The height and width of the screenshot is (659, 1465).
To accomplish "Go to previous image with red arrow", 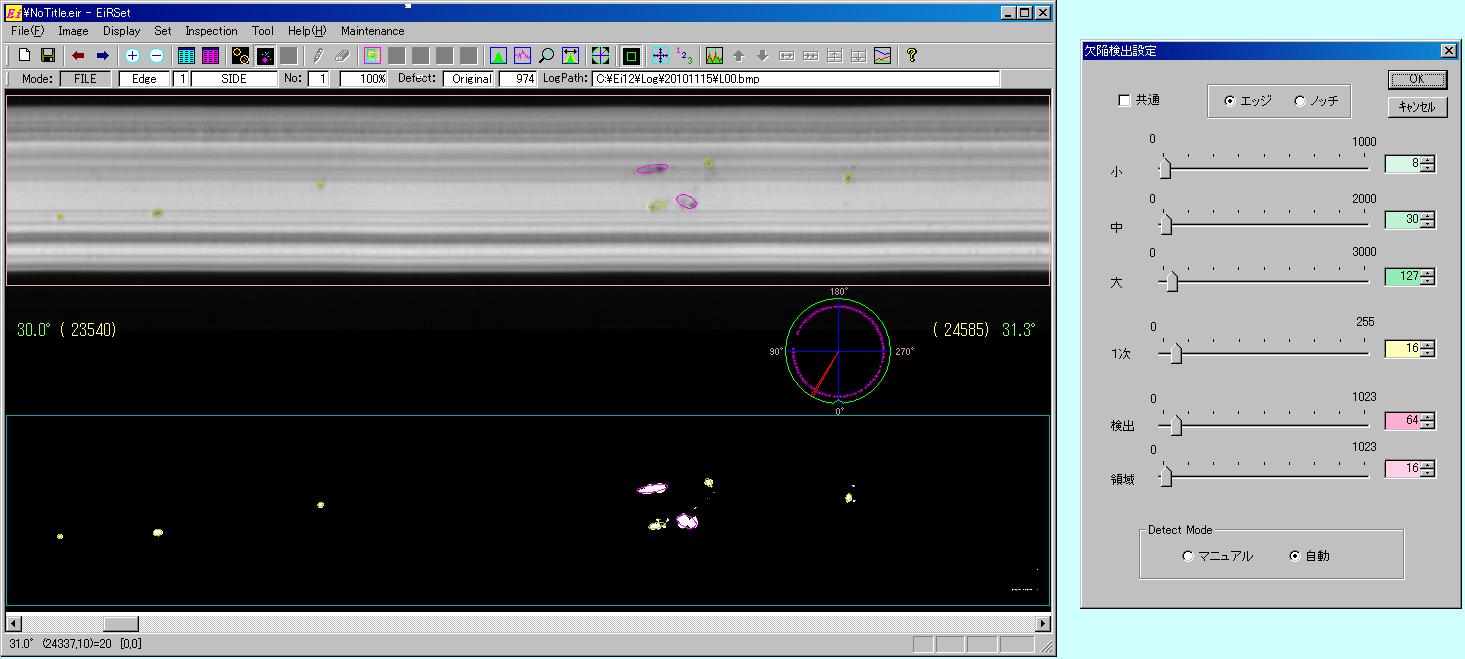I will coord(78,56).
